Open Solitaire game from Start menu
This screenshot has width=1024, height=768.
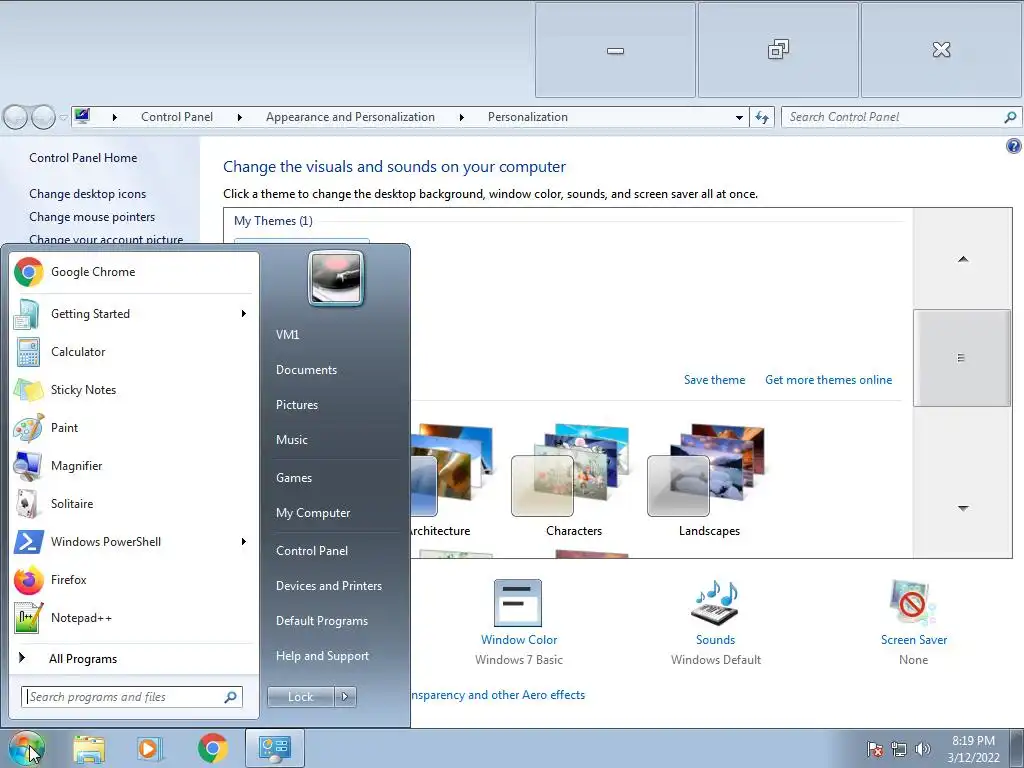click(x=134, y=504)
